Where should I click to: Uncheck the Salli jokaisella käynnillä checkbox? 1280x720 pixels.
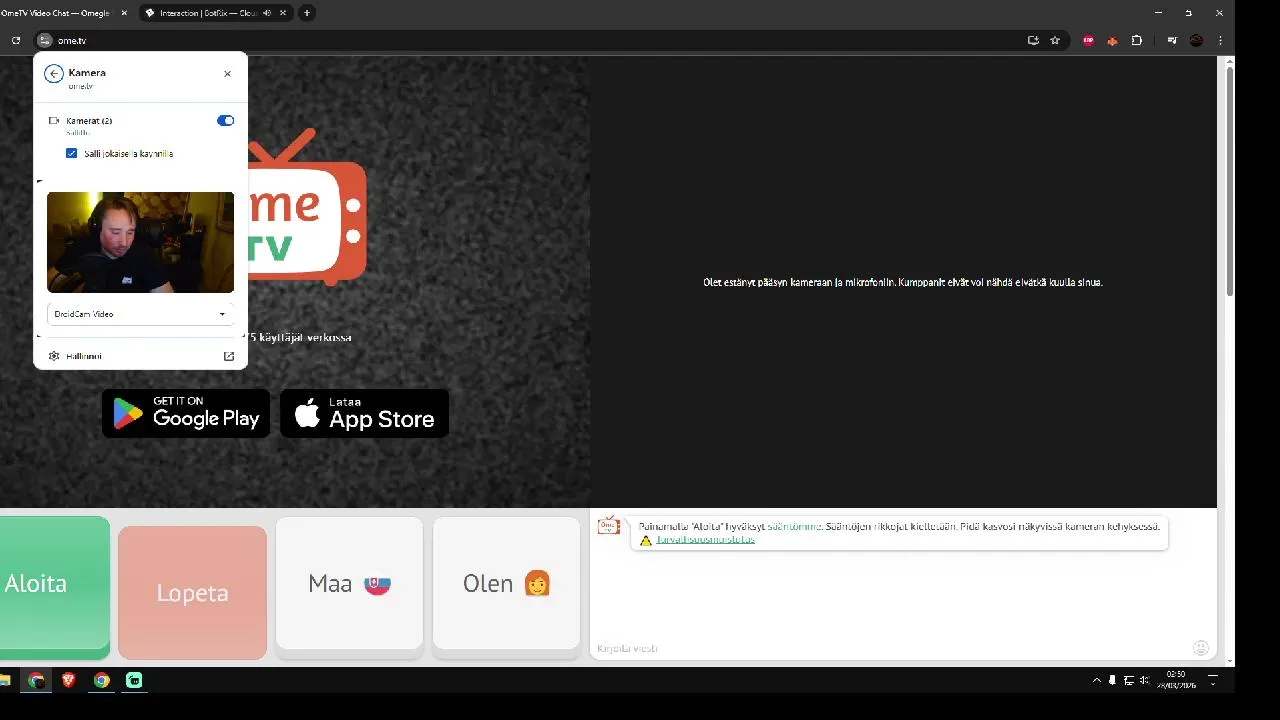tap(71, 153)
